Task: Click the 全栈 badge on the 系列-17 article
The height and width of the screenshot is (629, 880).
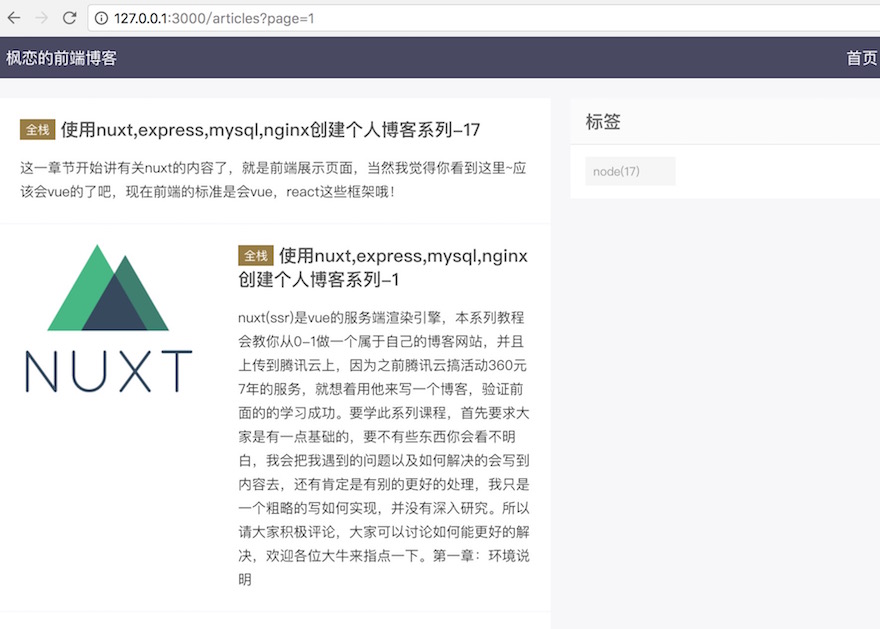Action: (x=37, y=130)
